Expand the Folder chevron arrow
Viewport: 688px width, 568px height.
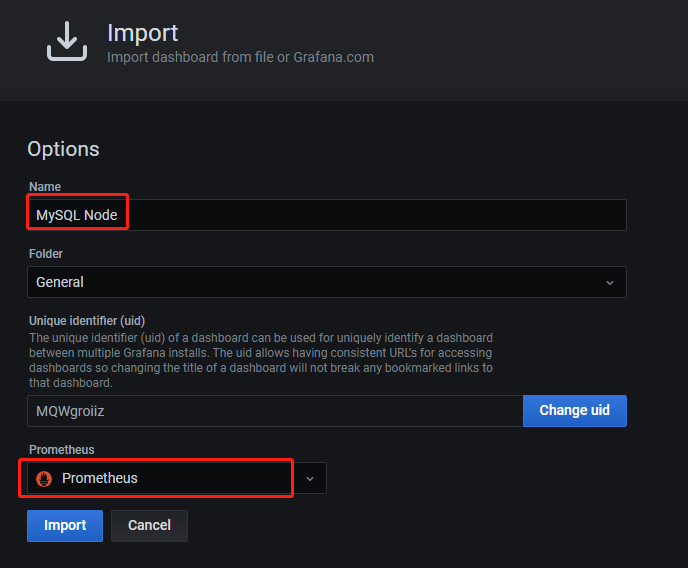pyautogui.click(x=609, y=283)
